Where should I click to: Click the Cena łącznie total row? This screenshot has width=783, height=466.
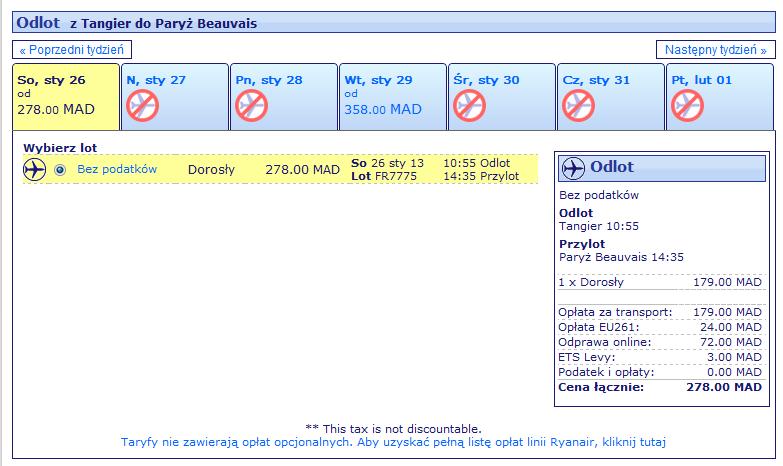click(x=660, y=387)
